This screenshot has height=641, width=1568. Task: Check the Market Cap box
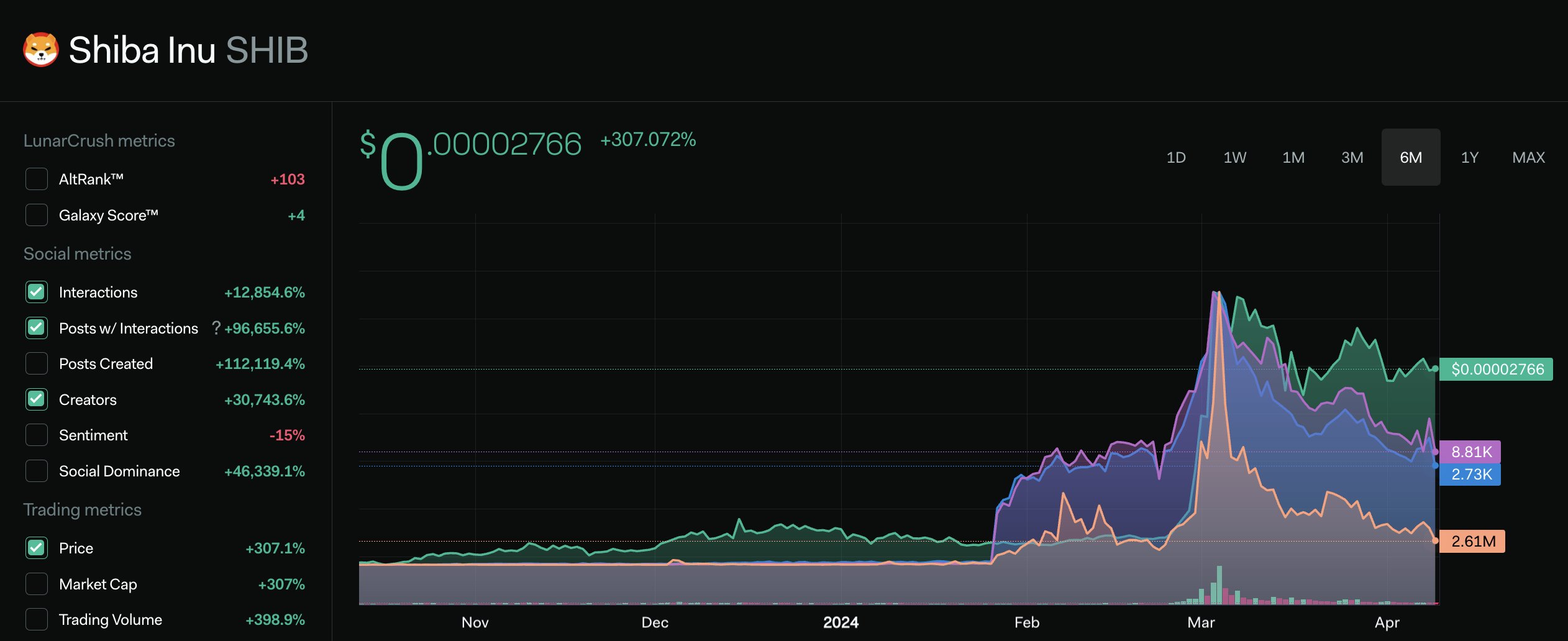coord(37,584)
